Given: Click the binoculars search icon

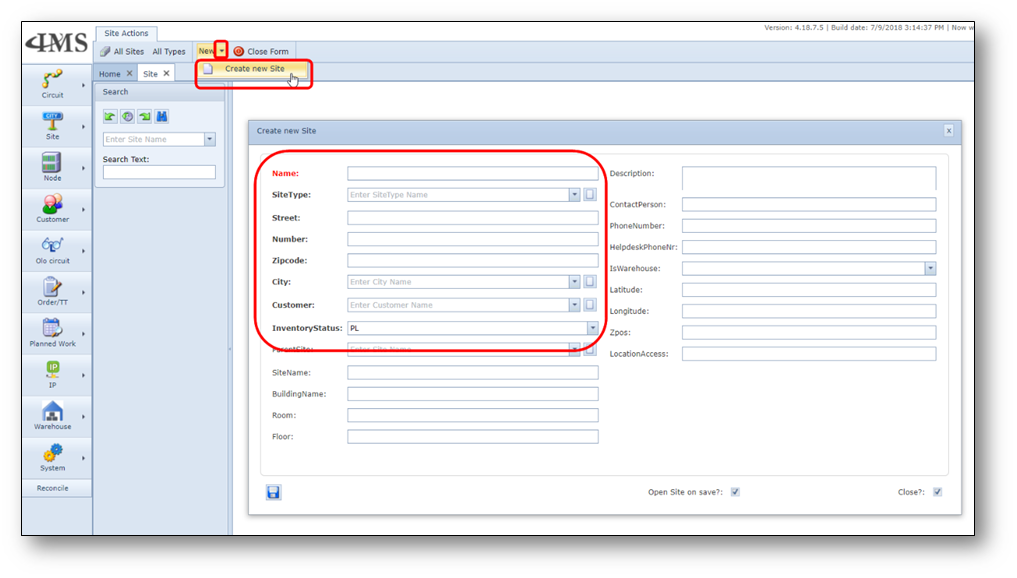Looking at the screenshot, I should (x=162, y=117).
